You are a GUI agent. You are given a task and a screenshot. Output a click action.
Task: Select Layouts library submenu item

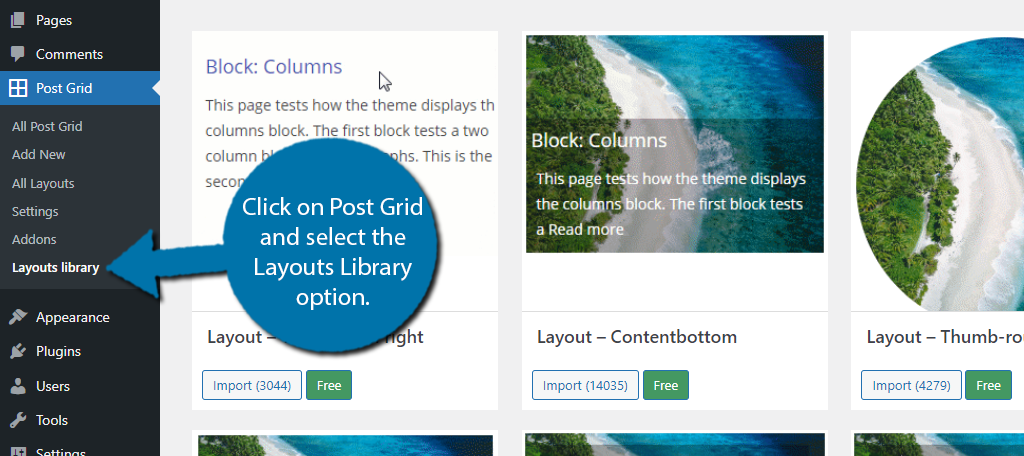[x=56, y=268]
